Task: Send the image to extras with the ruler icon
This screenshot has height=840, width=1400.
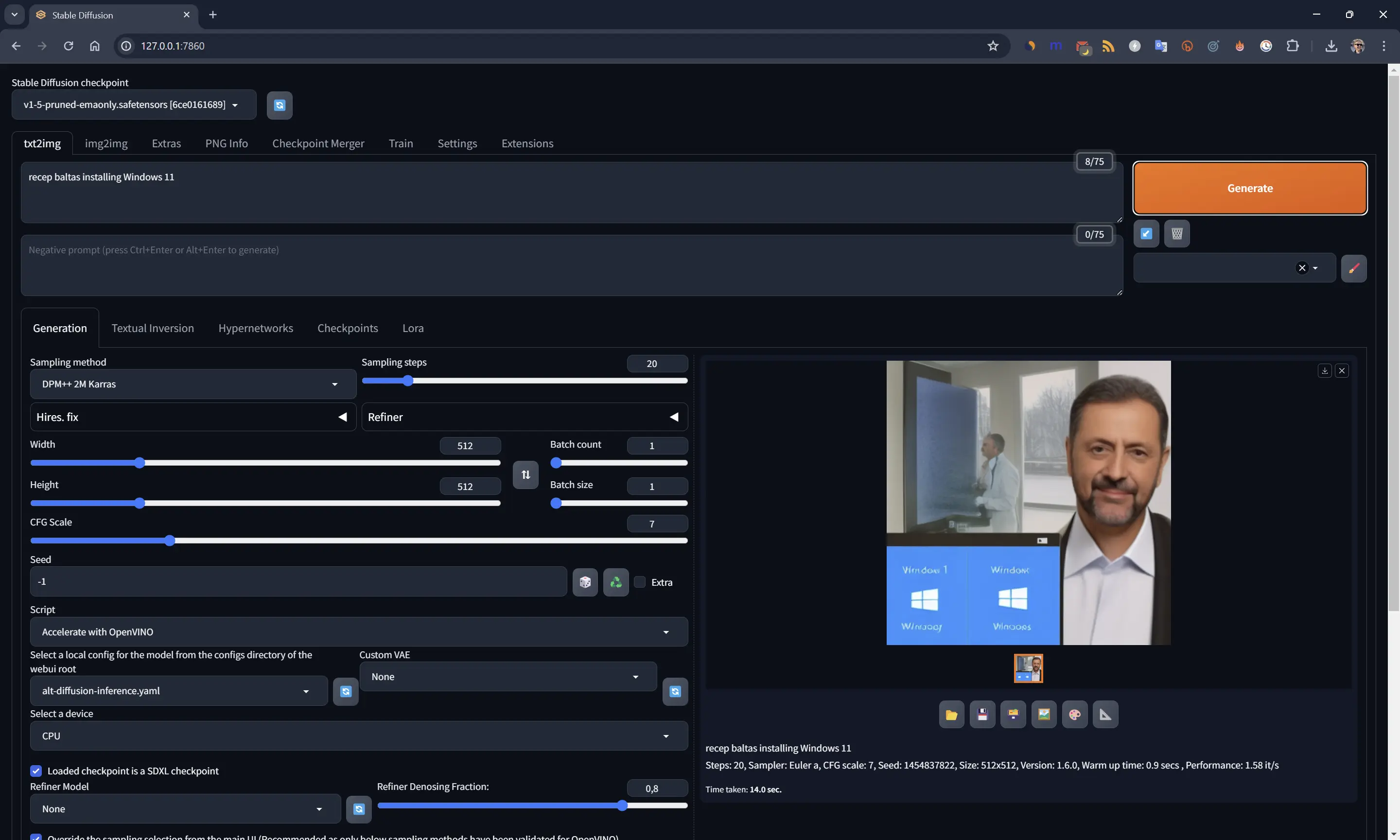Action: [1106, 715]
